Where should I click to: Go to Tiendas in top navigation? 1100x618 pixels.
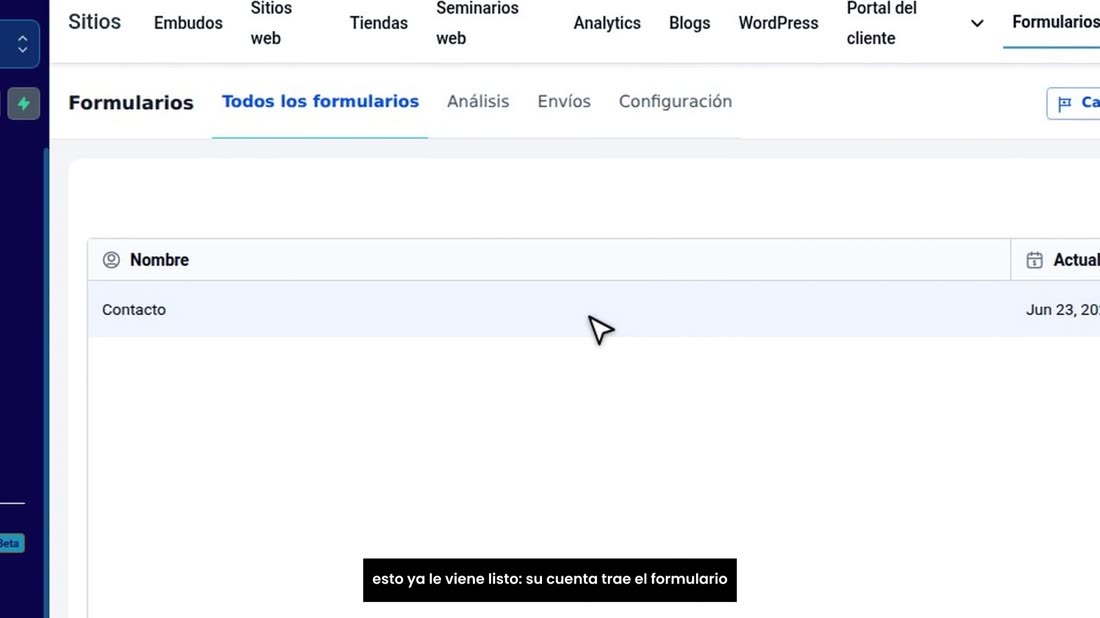pyautogui.click(x=379, y=23)
